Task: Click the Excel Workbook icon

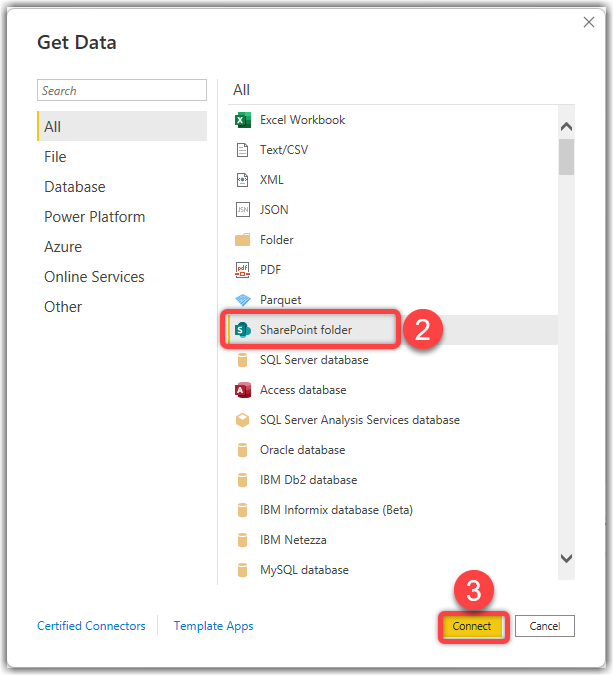Action: tap(243, 120)
